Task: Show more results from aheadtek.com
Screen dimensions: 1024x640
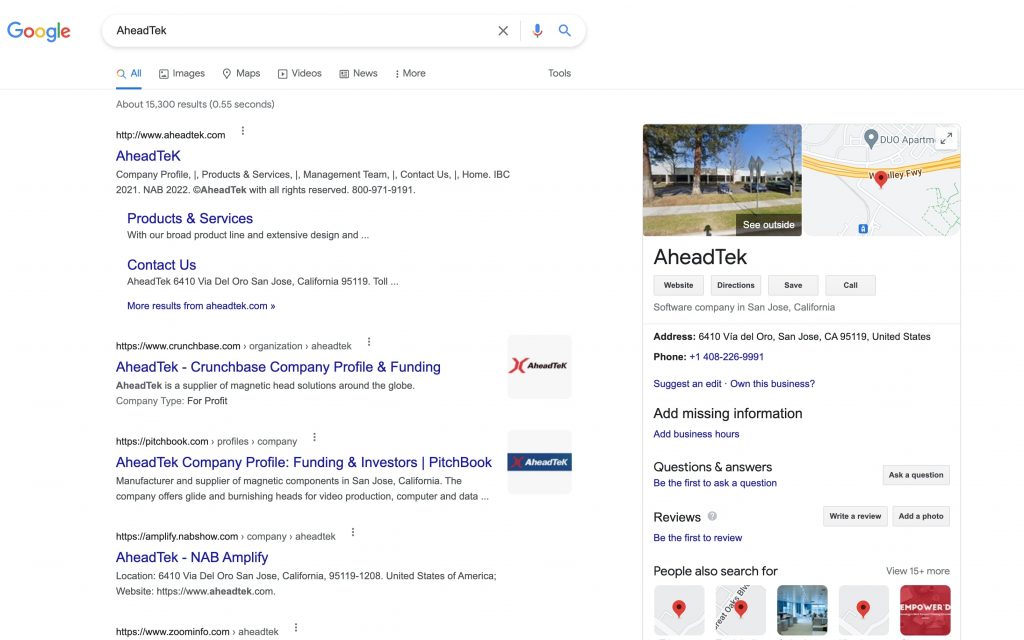Action: (x=201, y=306)
